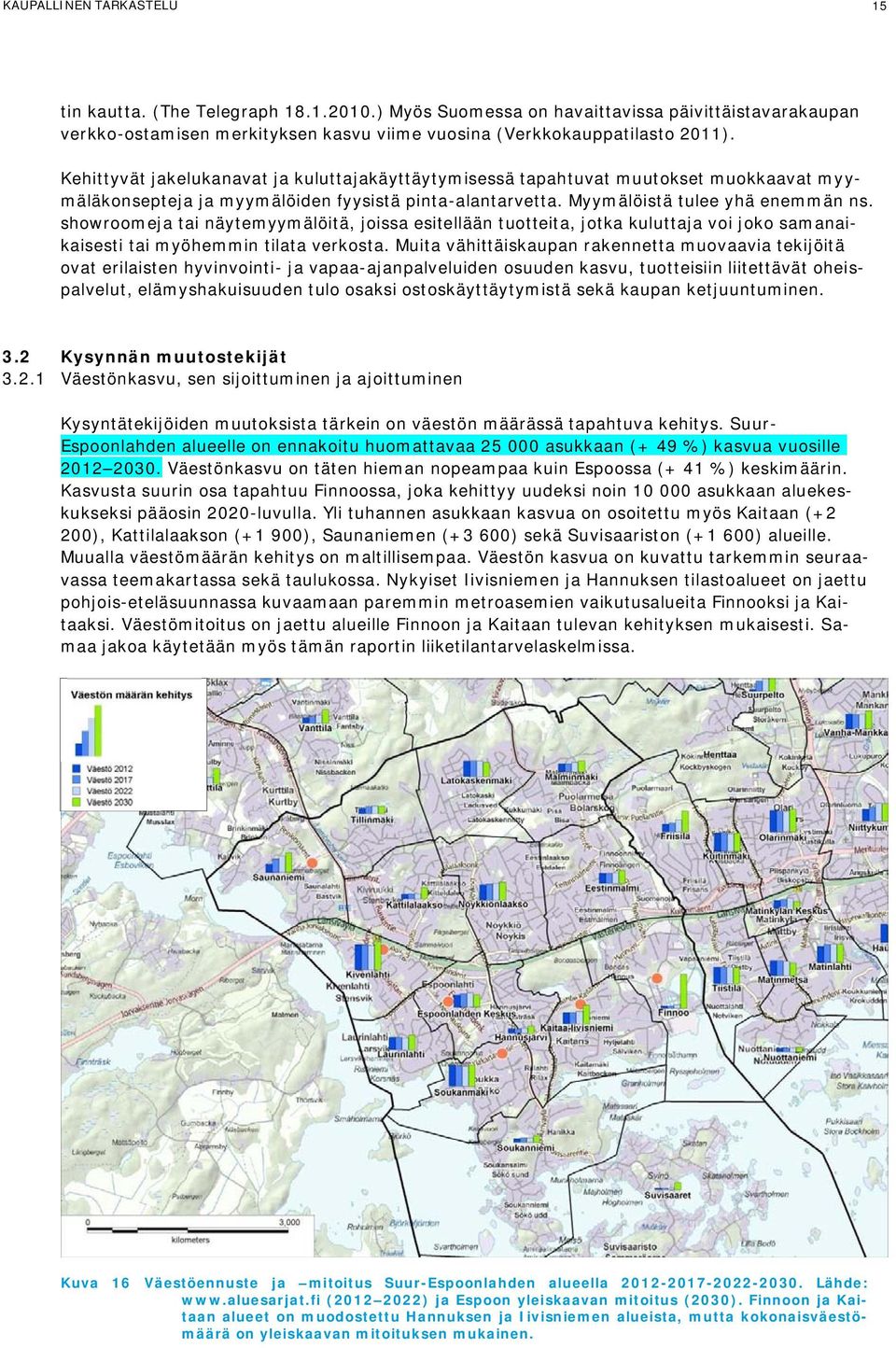Image resolution: width=896 pixels, height=1348 pixels.
Task: Click the Matinlahti map label
Action: [830, 967]
